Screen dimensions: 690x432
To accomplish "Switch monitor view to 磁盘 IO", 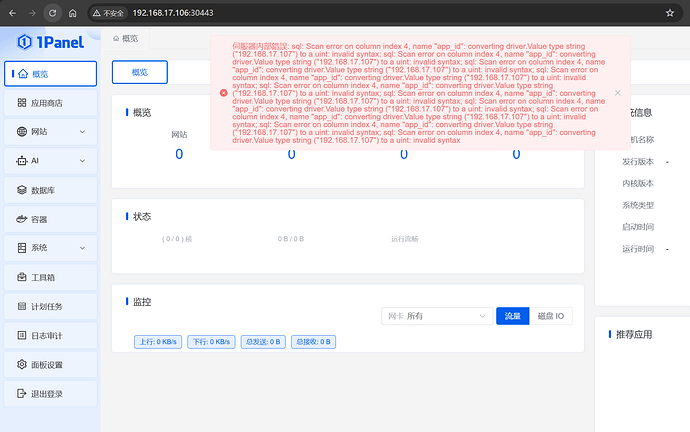I will tap(550, 316).
